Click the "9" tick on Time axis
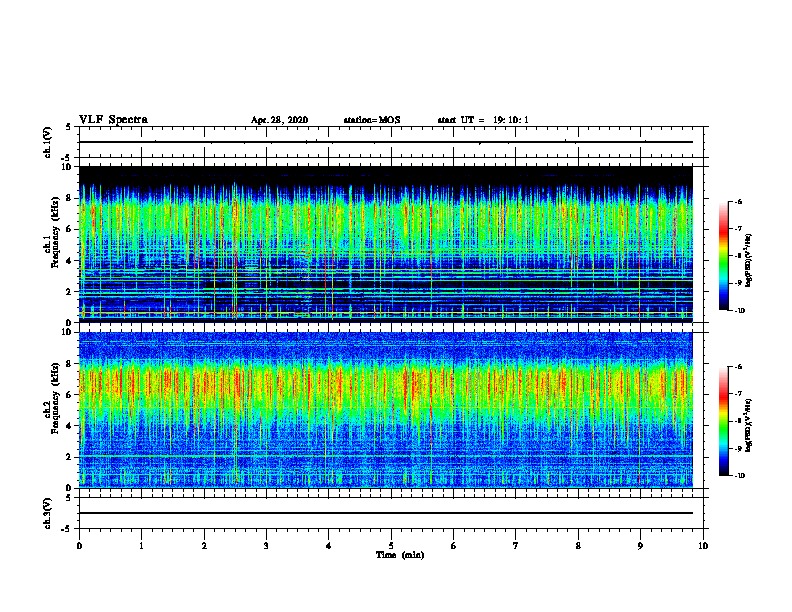This screenshot has height=612, width=792. 640,546
